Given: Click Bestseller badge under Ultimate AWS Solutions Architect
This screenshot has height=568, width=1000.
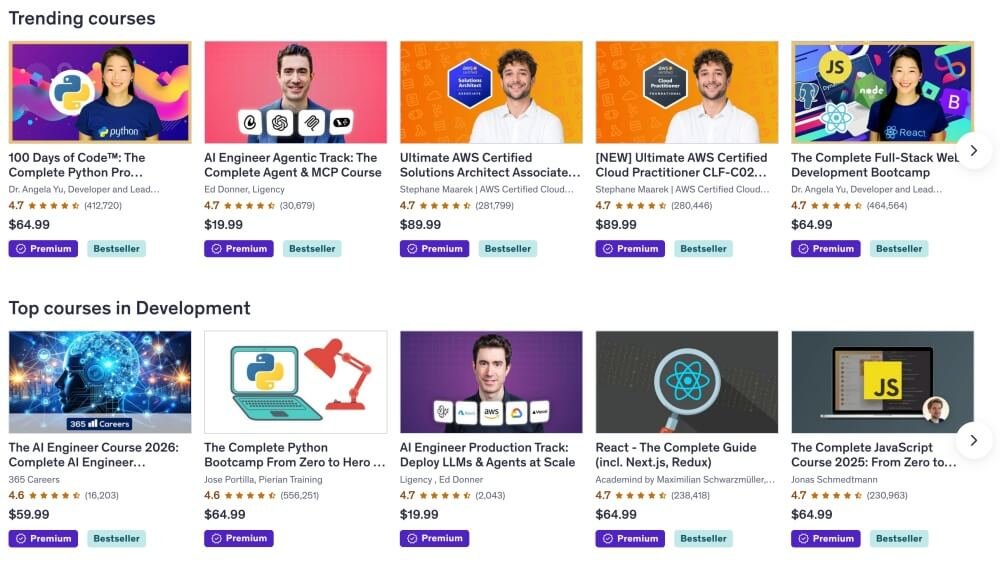Looking at the screenshot, I should pyautogui.click(x=509, y=249).
